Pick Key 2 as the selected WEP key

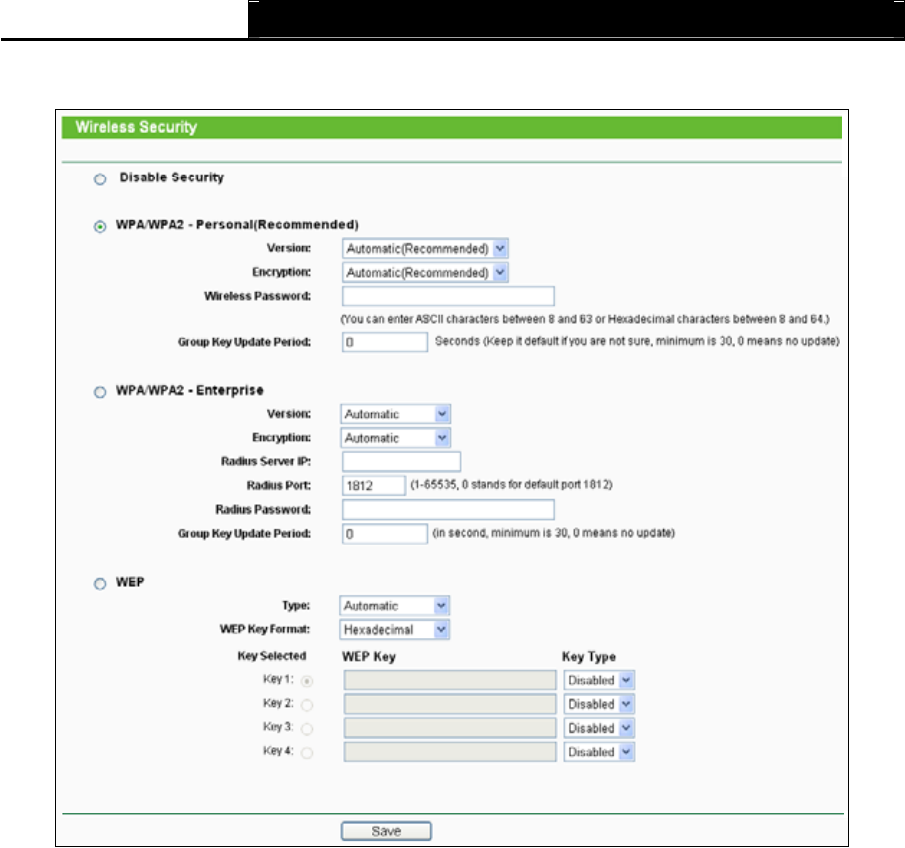point(307,705)
